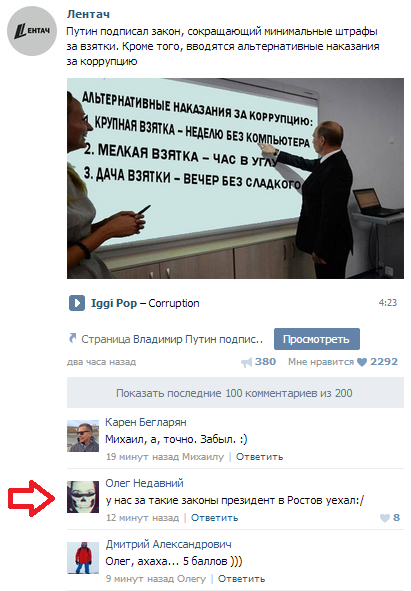Image resolution: width=411 pixels, height=591 pixels.
Task: Click the repost megaphone icon
Action: [246, 362]
